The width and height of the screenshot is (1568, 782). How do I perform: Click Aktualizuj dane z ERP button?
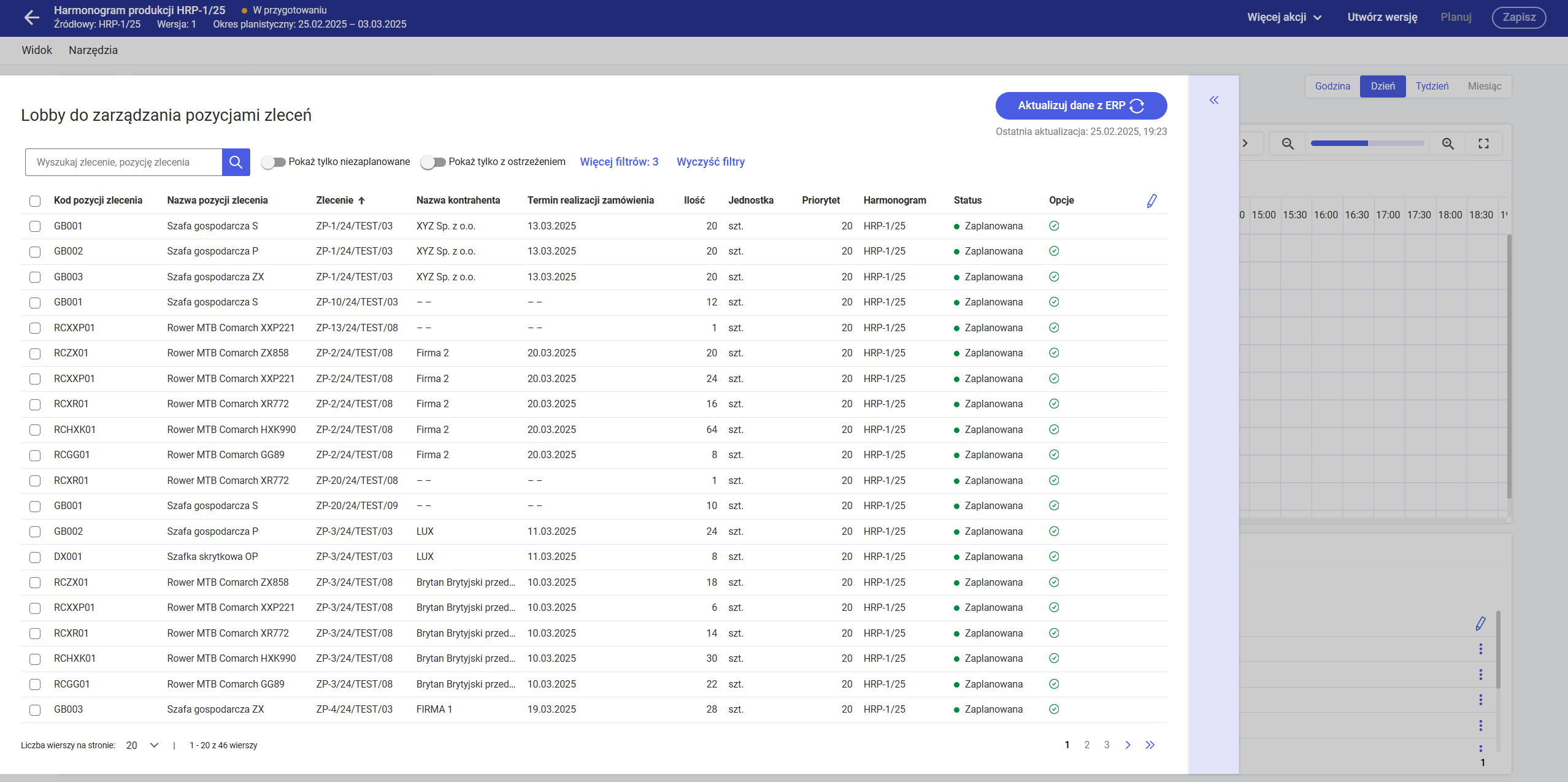pos(1080,105)
